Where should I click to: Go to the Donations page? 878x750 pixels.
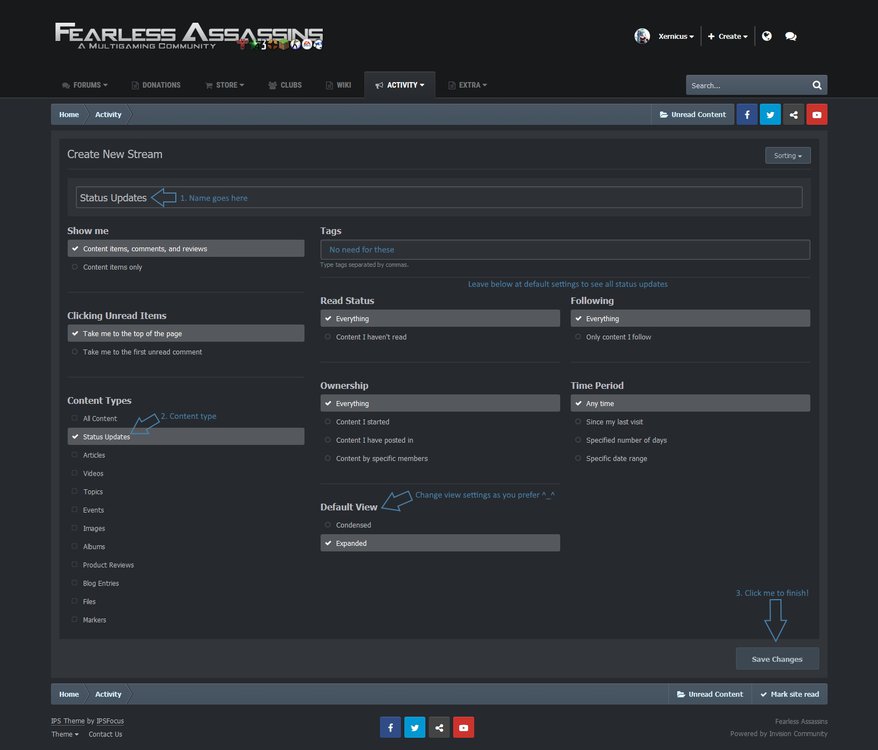point(156,85)
